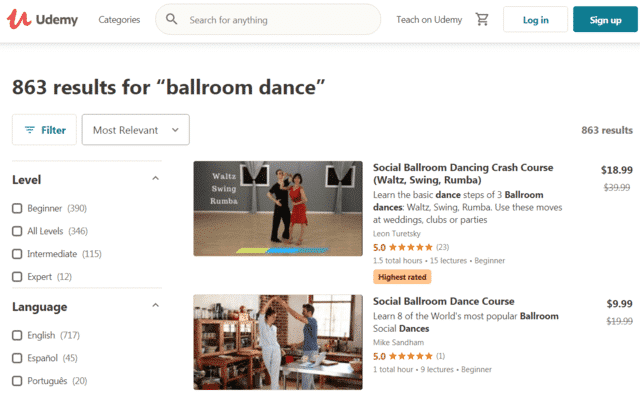
Task: Click the $18.99 price
Action: point(616,170)
